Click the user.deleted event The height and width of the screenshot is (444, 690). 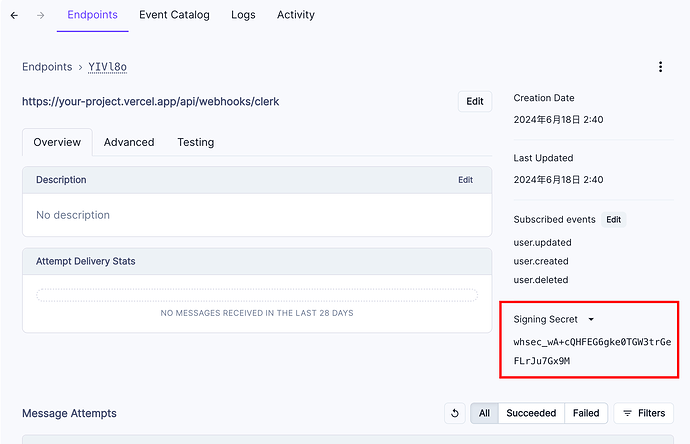(541, 280)
